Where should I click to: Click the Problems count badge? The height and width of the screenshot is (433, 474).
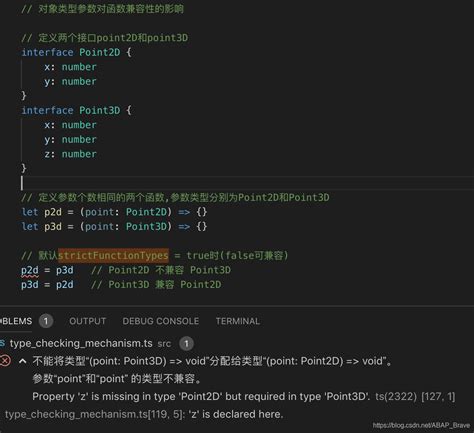(46, 321)
